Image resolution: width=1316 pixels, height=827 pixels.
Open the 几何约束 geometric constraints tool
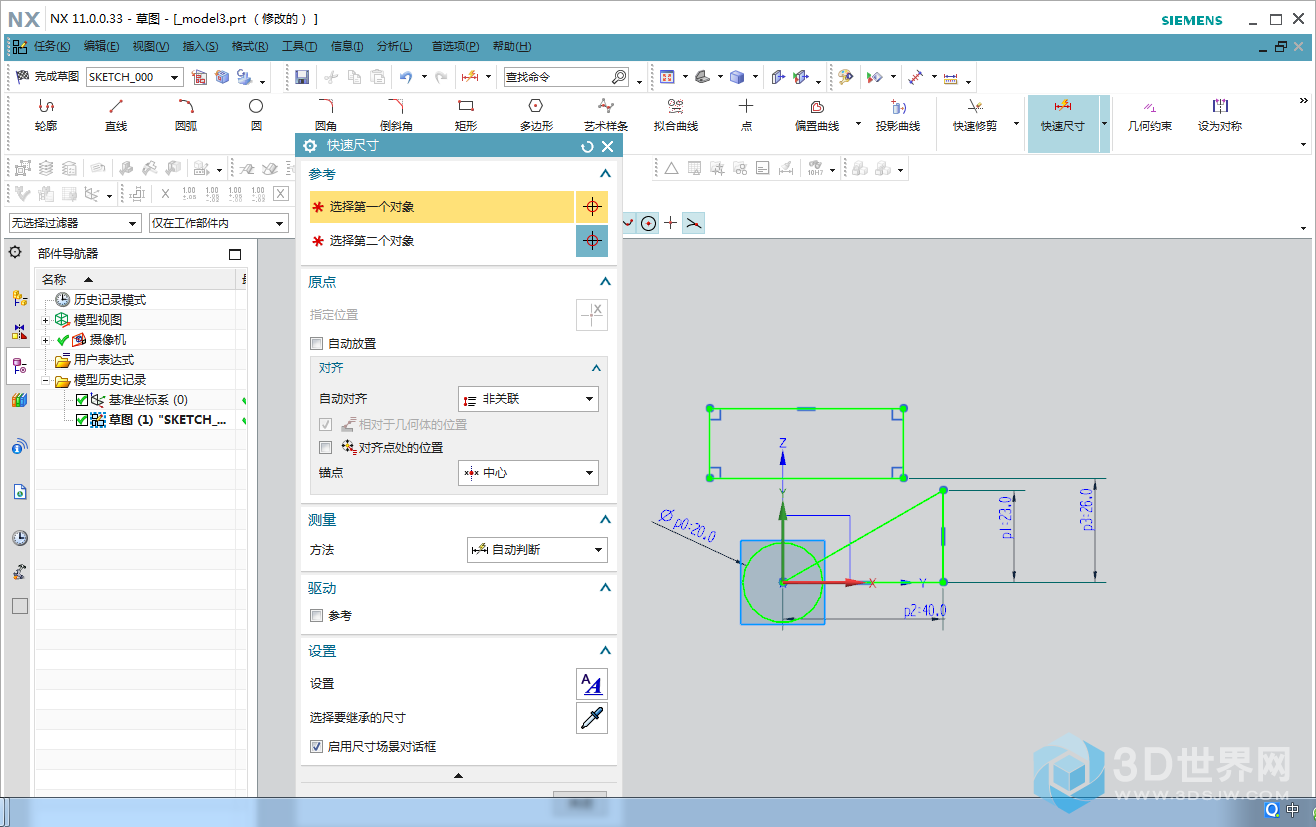[x=1149, y=115]
